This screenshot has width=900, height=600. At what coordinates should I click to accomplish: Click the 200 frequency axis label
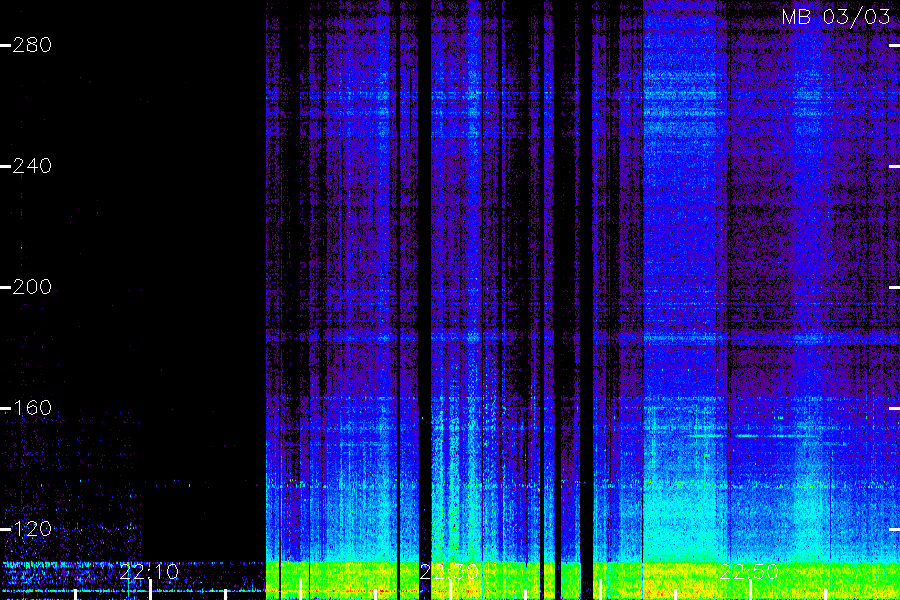point(32,287)
